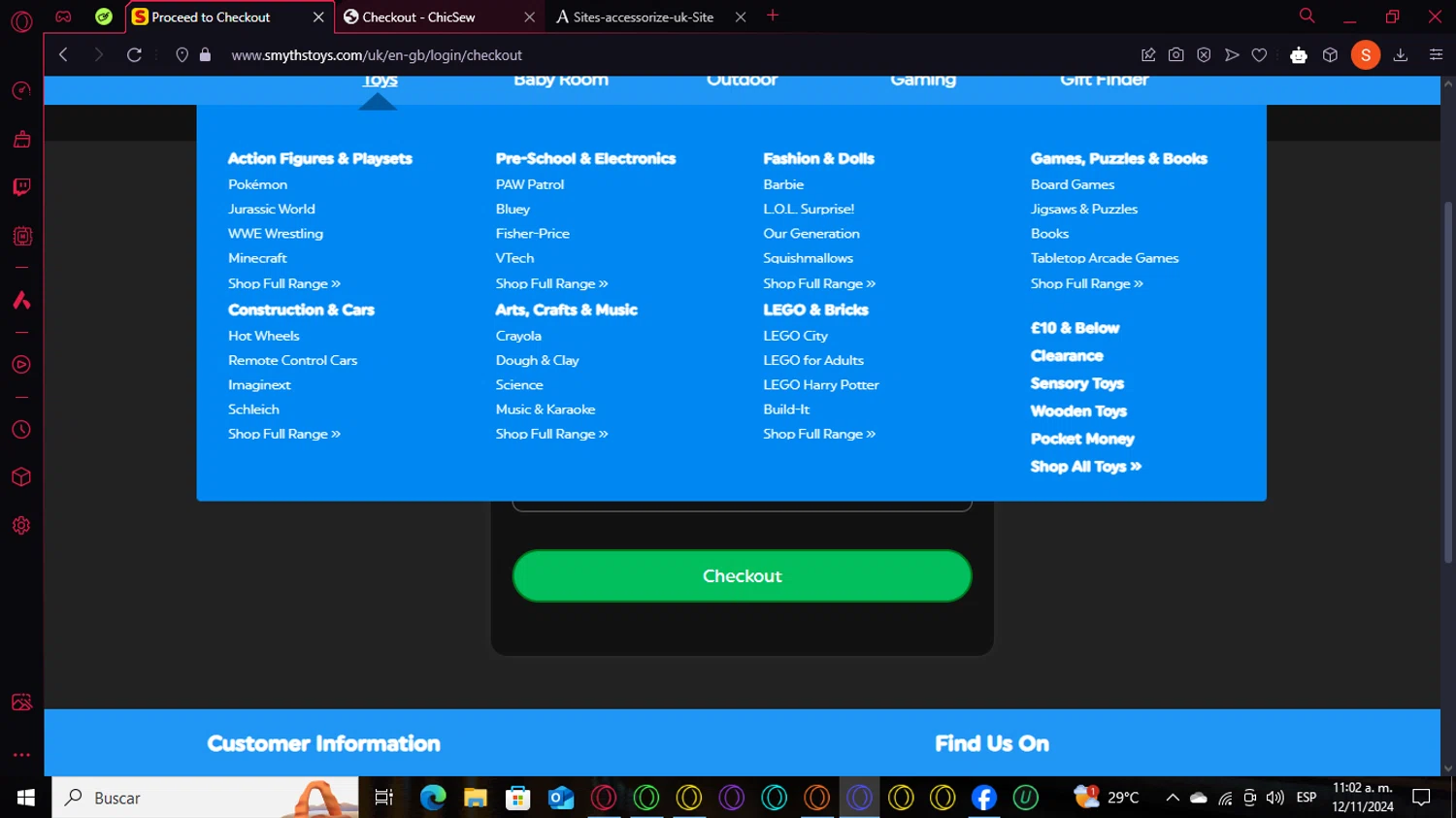Open the Extensions cube sidebar icon
Screen dimensions: 1456x818
click(x=21, y=477)
